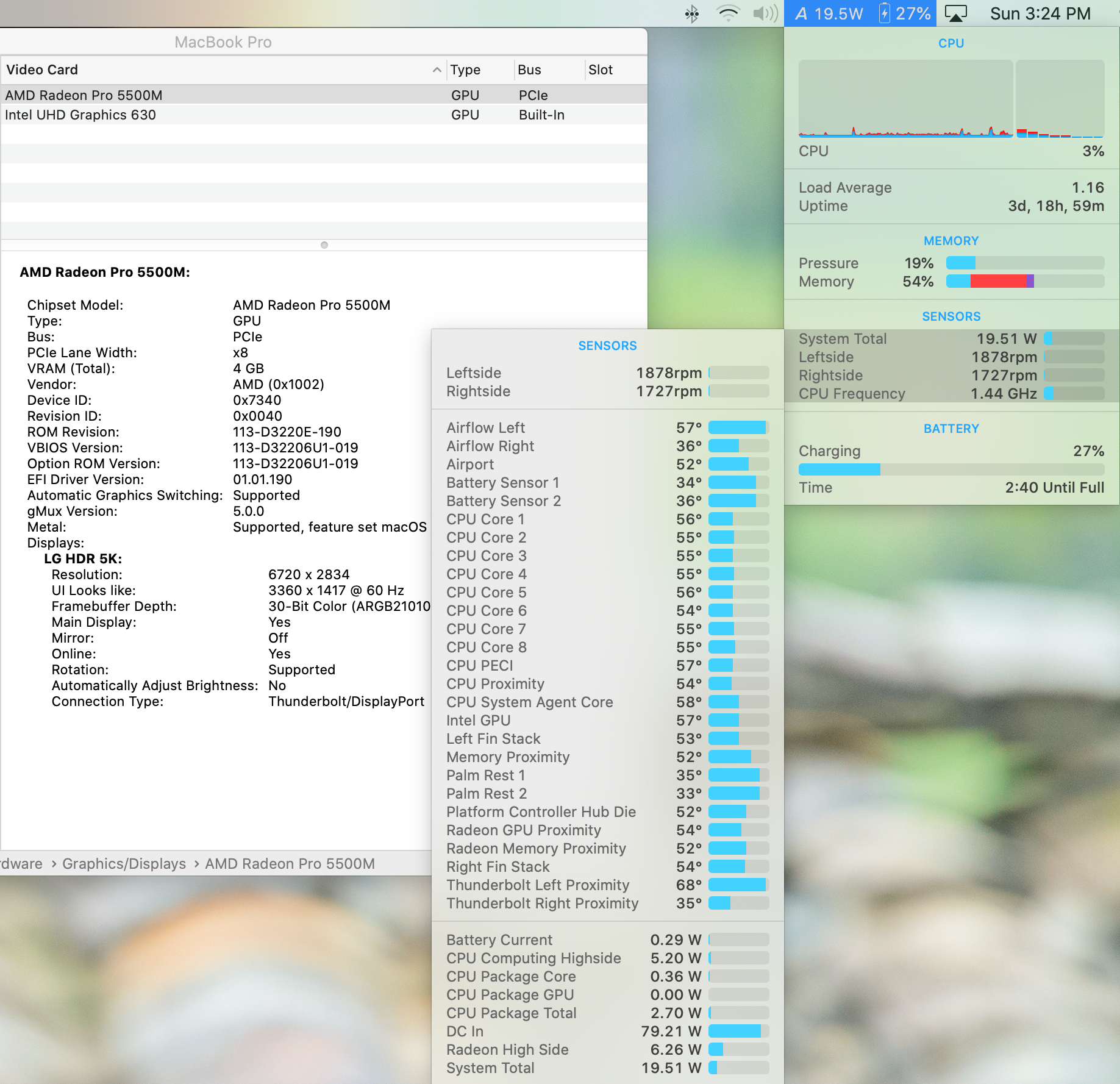
Task: Select the Battery Current power row
Action: (x=607, y=940)
